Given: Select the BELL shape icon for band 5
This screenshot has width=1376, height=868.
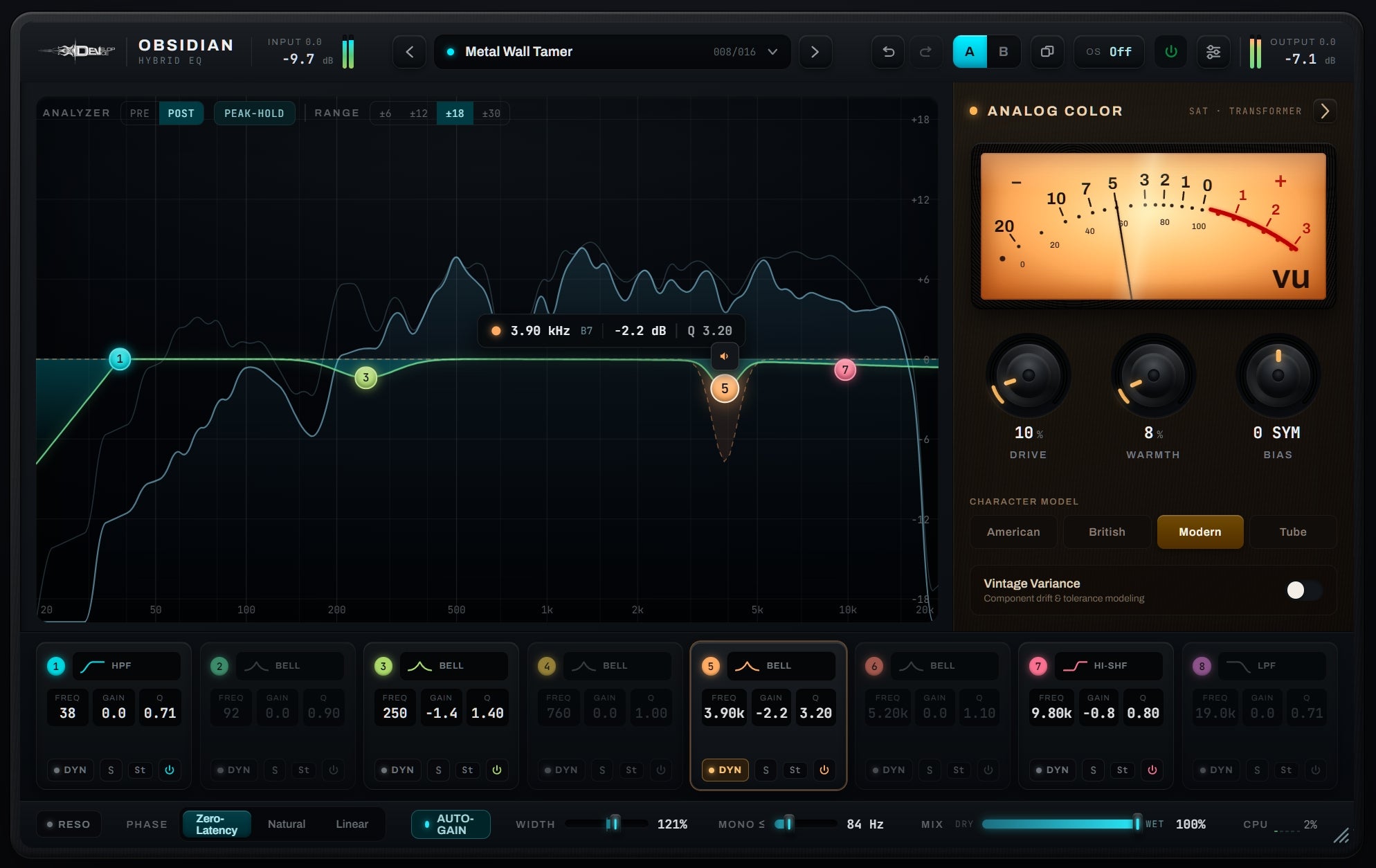Looking at the screenshot, I should [747, 666].
